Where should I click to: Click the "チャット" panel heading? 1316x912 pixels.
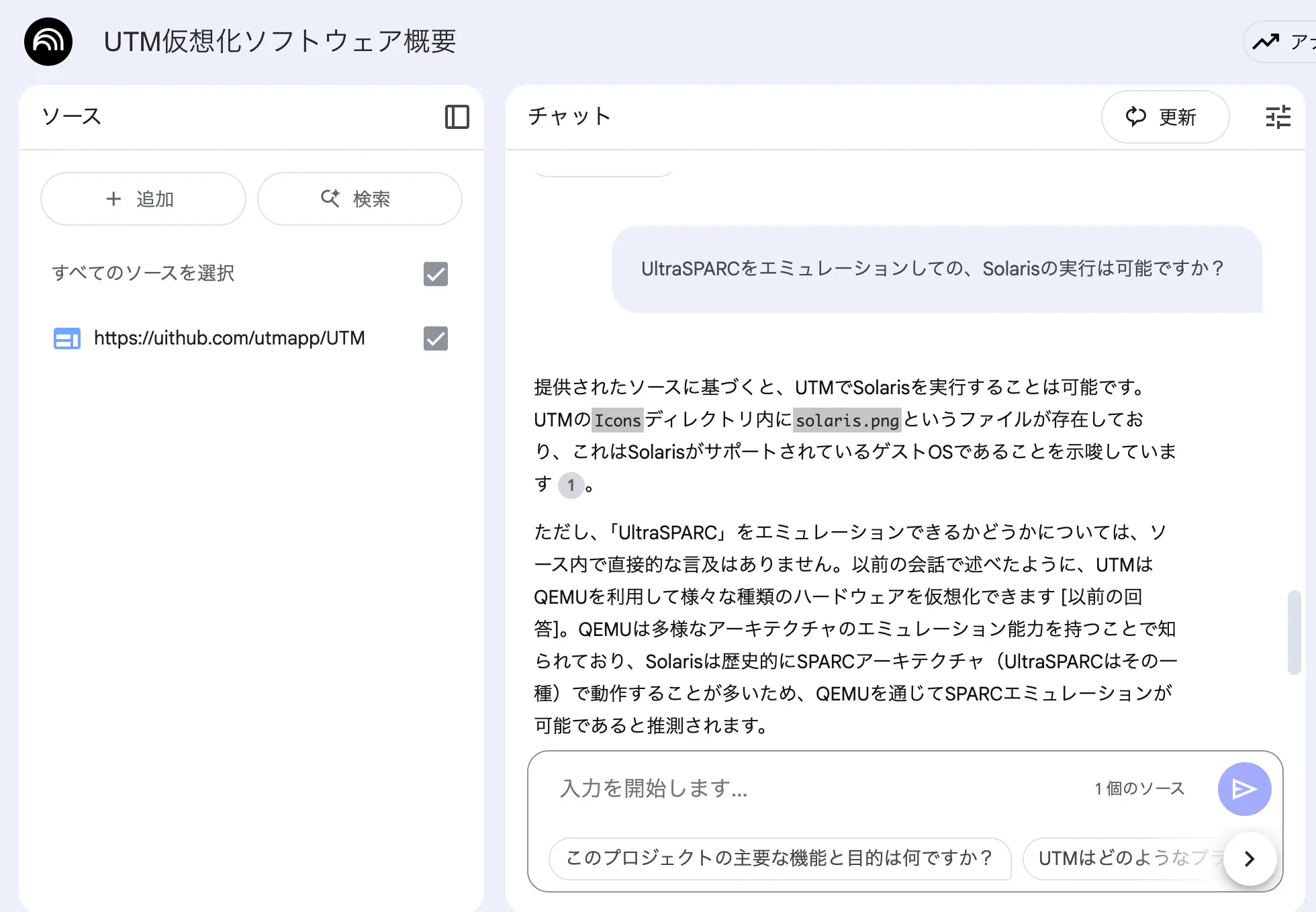tap(569, 117)
